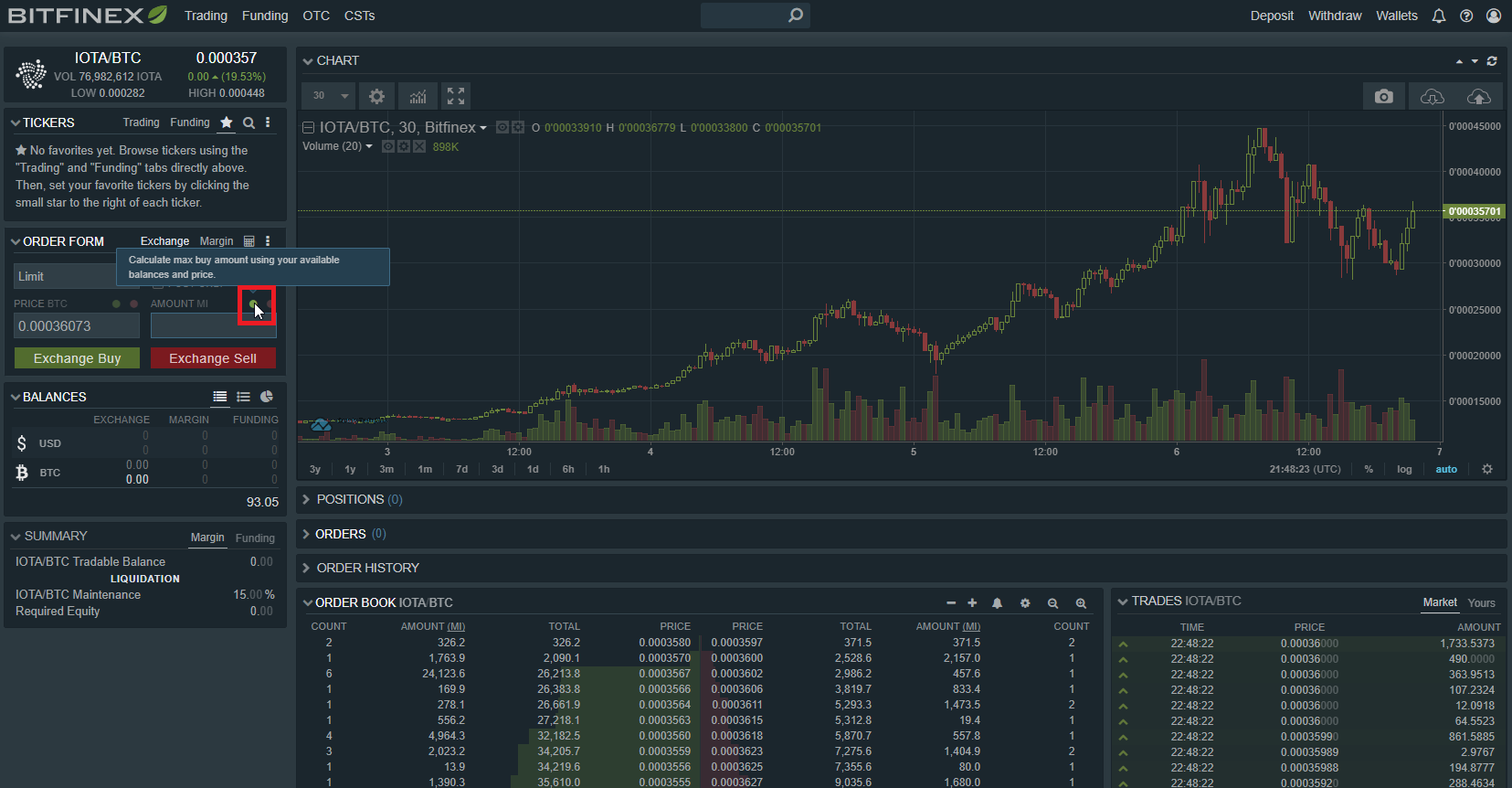The height and width of the screenshot is (788, 1512).
Task: Open the user account icon
Action: pyautogui.click(x=1494, y=16)
